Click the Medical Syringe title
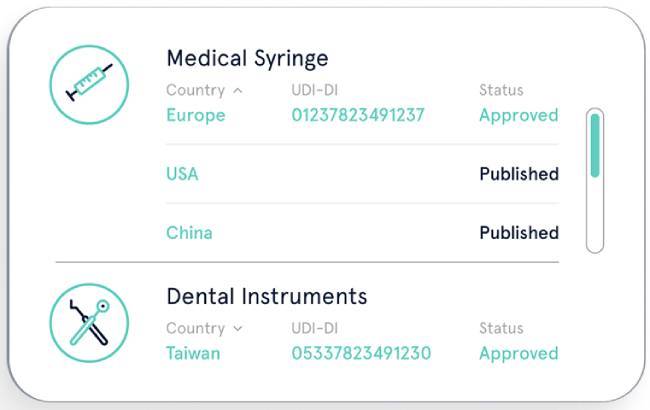 pos(247,58)
